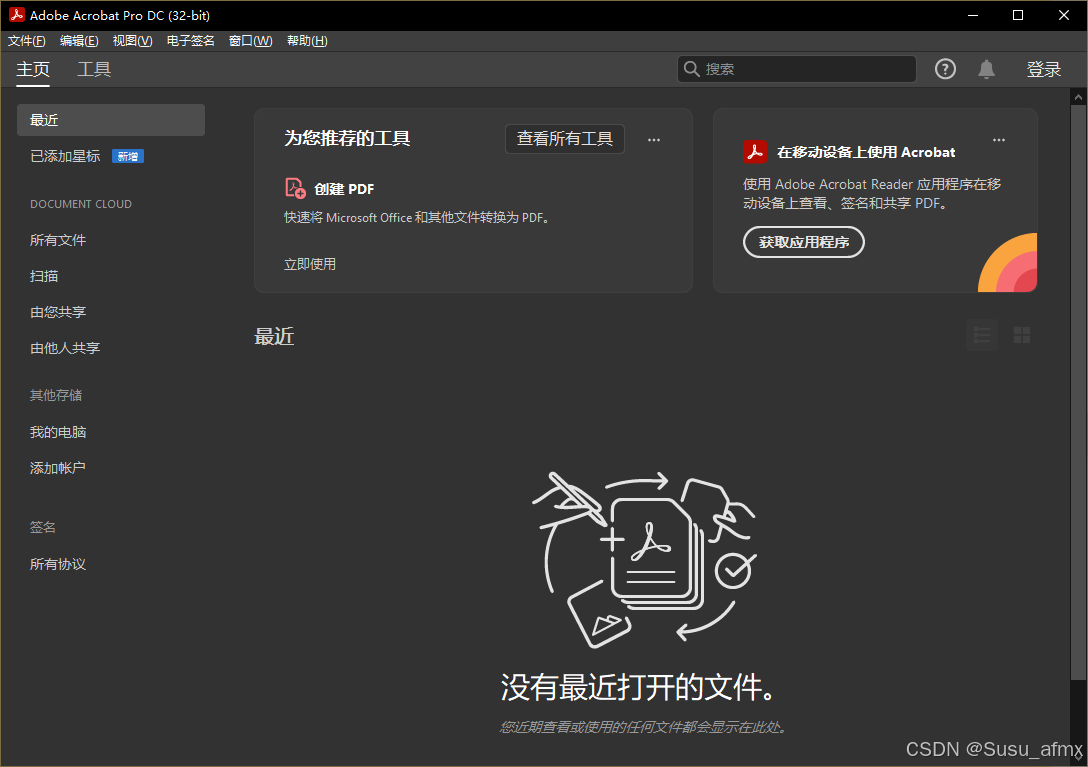Image resolution: width=1088 pixels, height=767 pixels.
Task: Click the 没有最近打开的文件 message
Action: (x=638, y=687)
